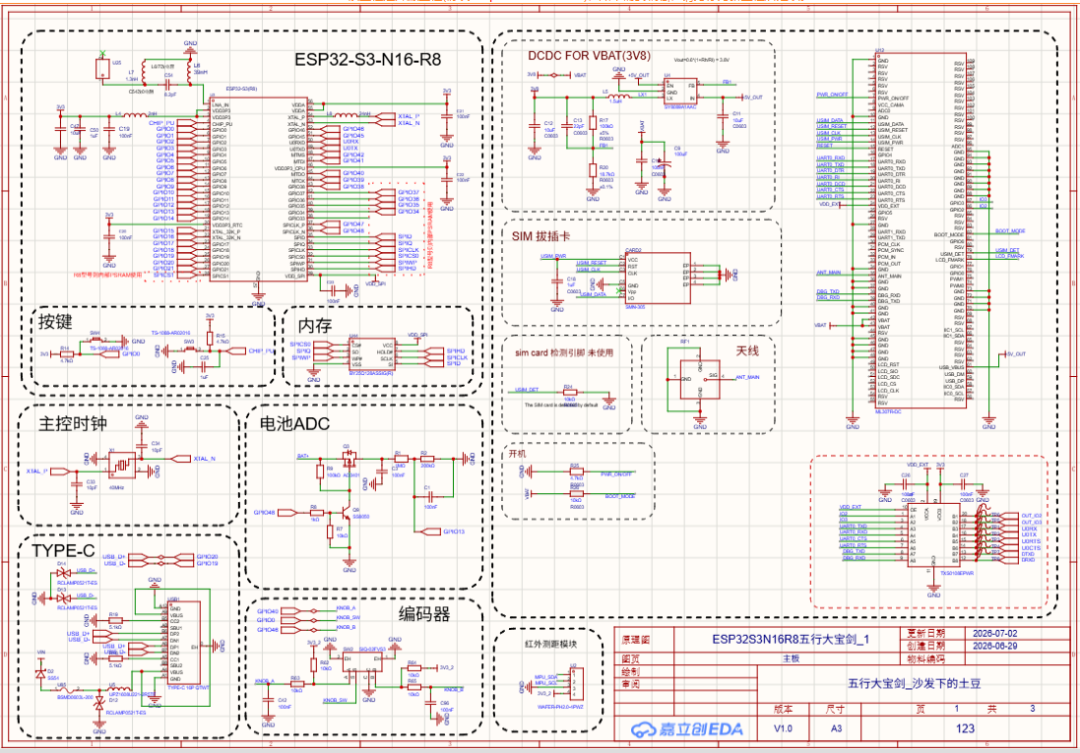Select the 40MHz crystal X1 symbol
Screen dimensions: 1080x753
(x=123, y=465)
